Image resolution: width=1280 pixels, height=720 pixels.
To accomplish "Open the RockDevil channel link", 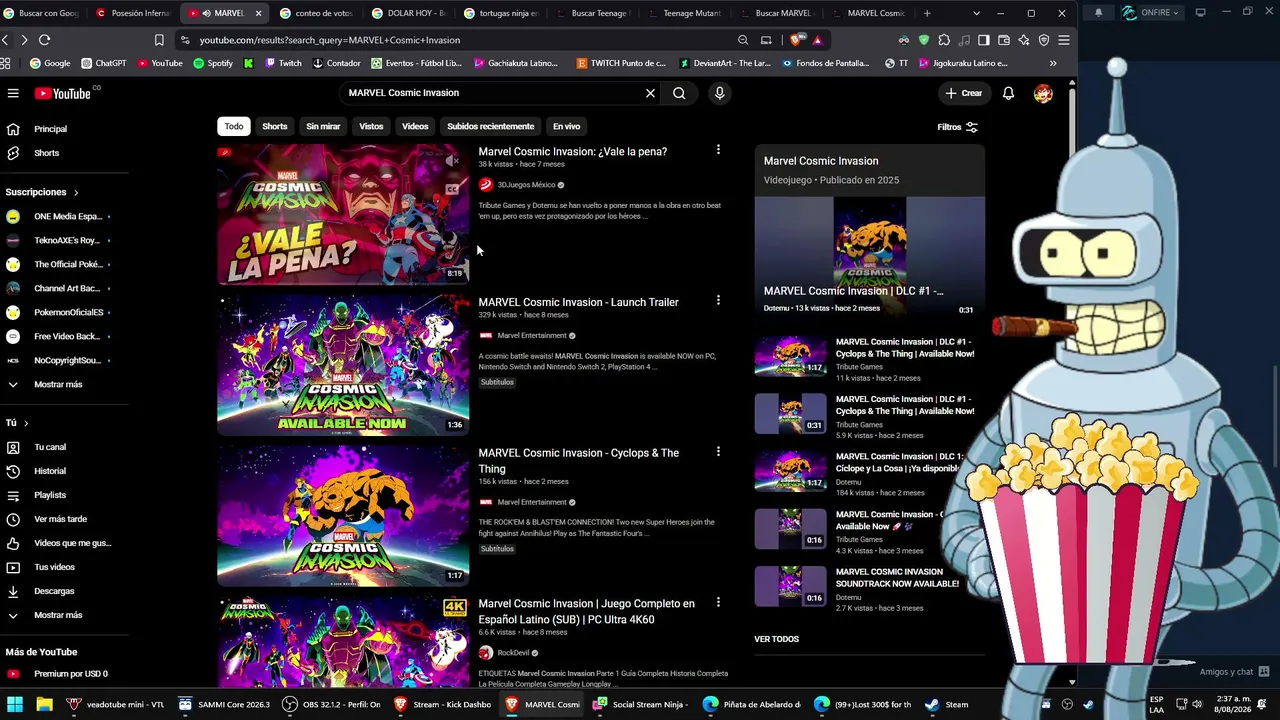I will tap(513, 653).
